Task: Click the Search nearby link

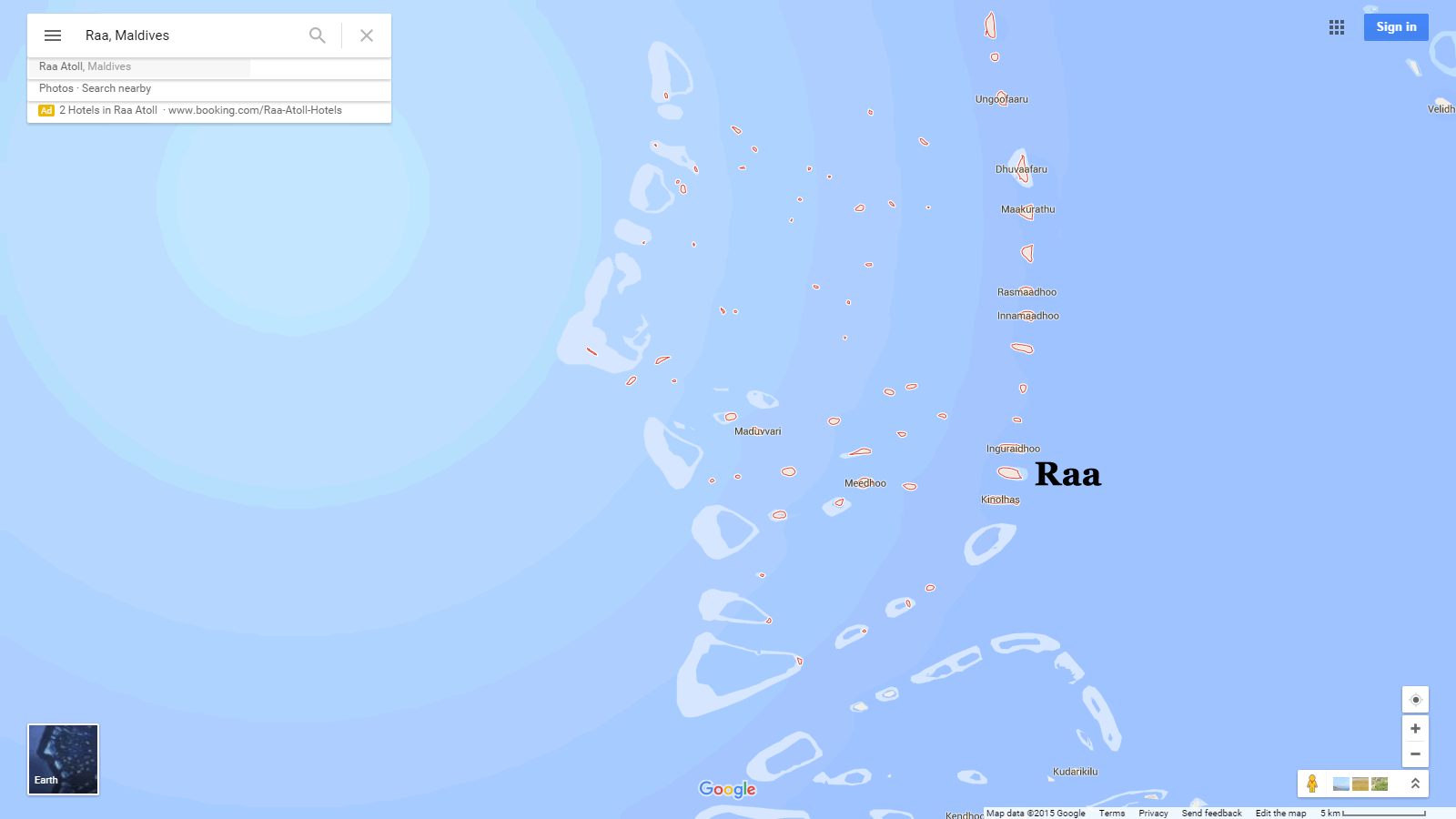Action: pos(116,88)
